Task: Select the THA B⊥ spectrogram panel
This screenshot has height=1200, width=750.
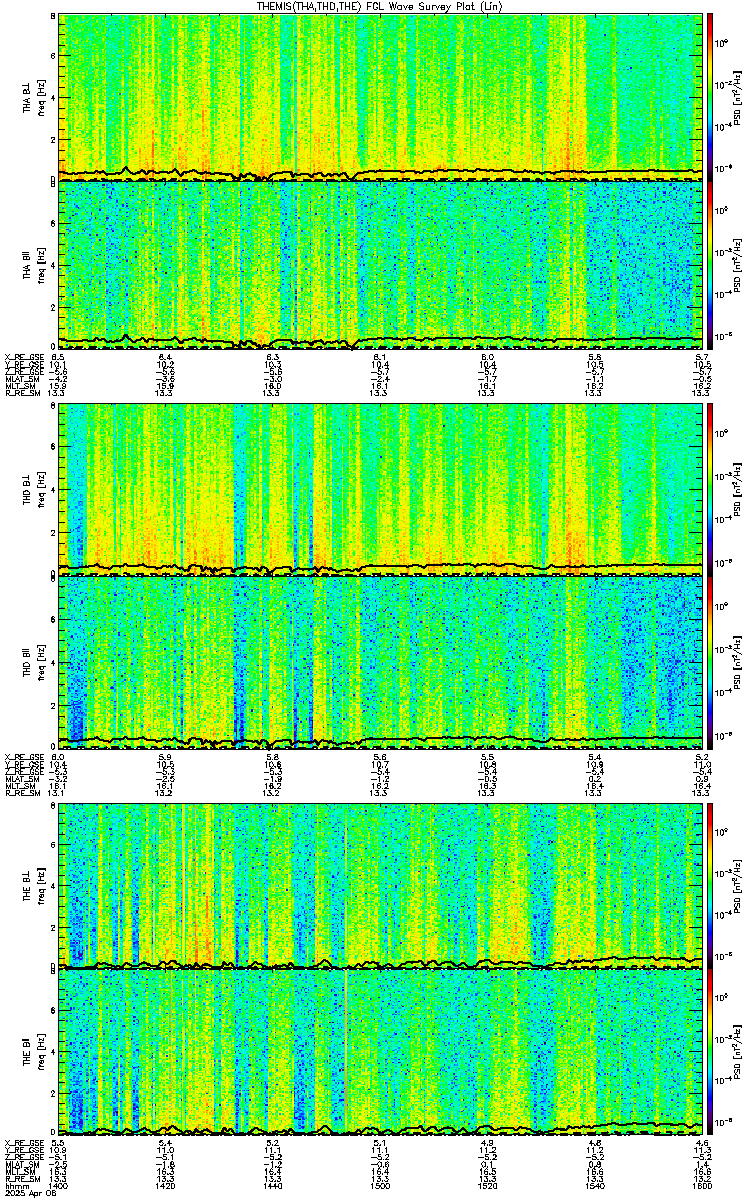Action: coord(382,96)
